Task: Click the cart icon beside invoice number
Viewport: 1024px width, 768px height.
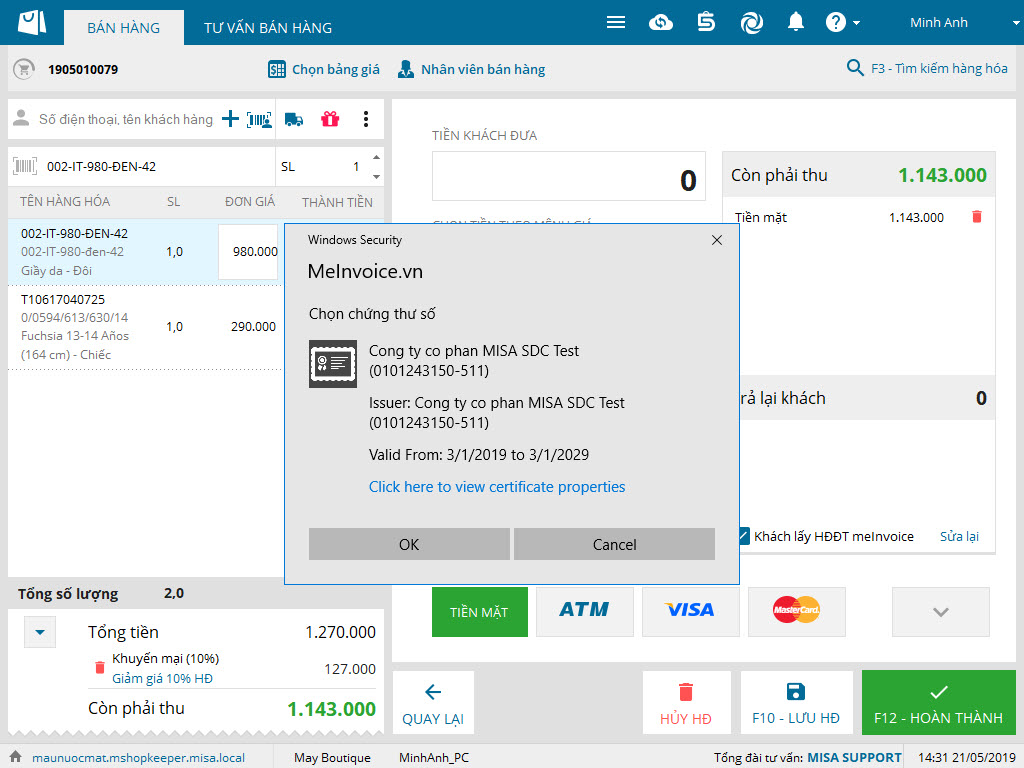Action: 24,69
